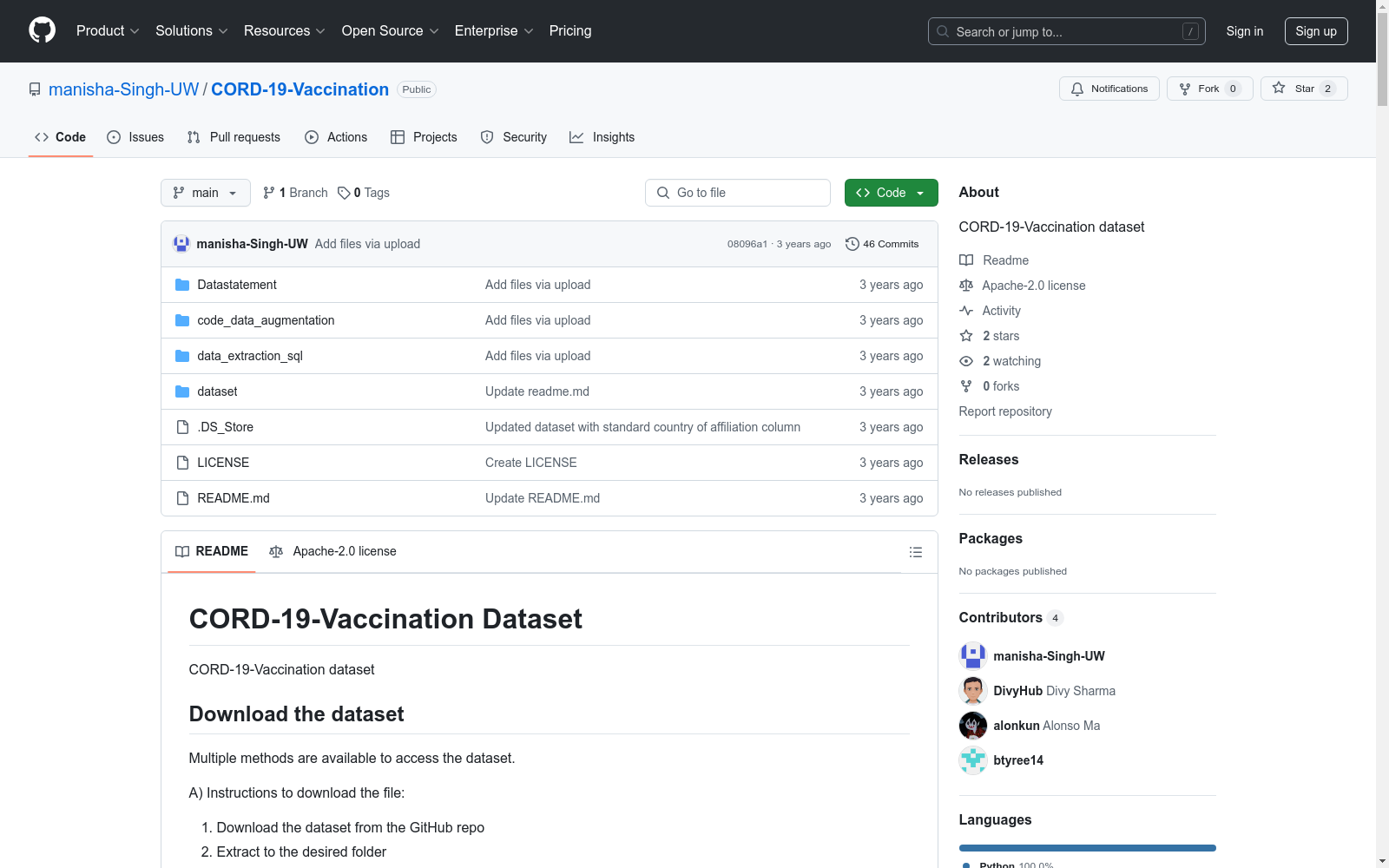Click the Sign in link
1389x868 pixels.
[x=1245, y=31]
